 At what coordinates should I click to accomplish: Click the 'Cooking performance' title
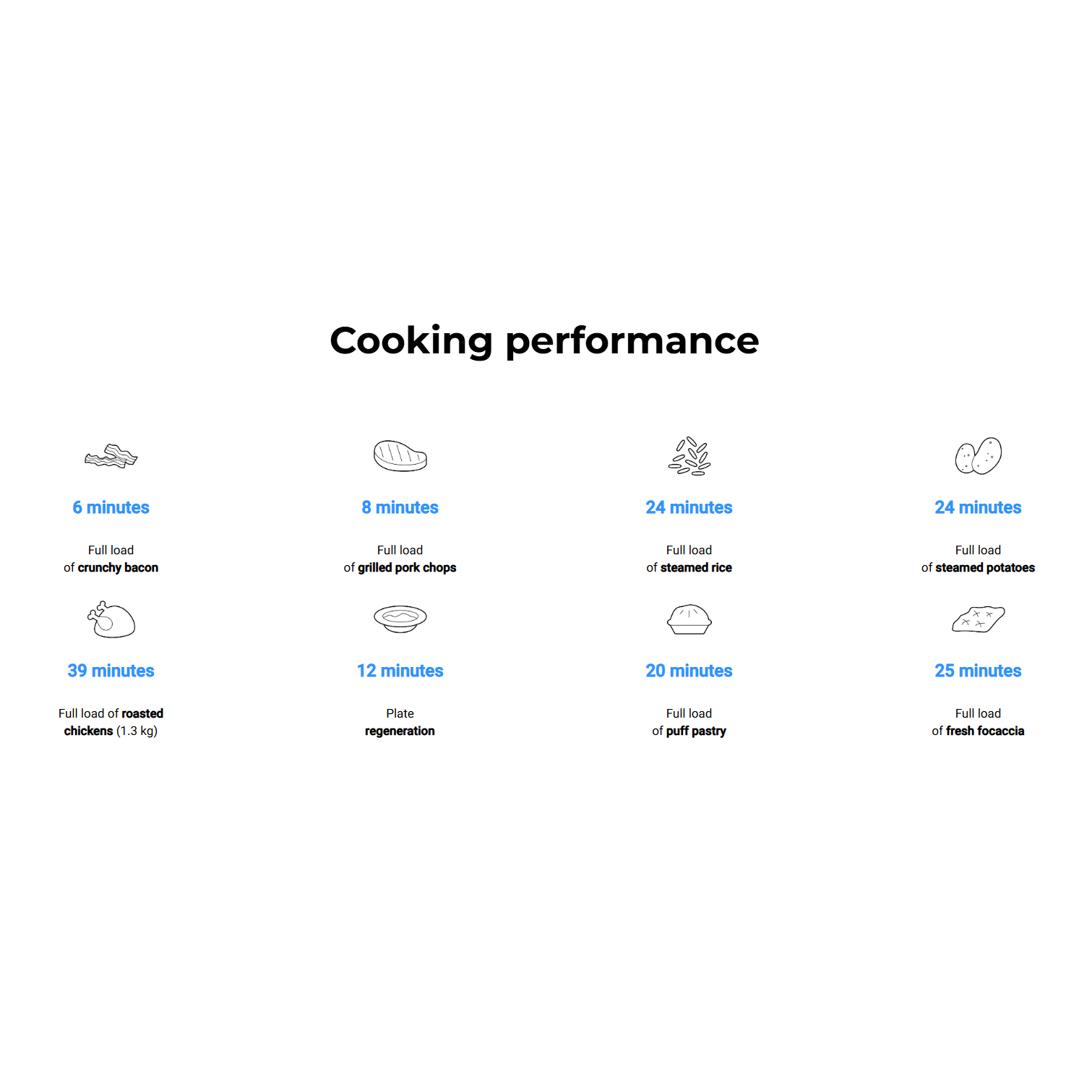click(x=544, y=340)
